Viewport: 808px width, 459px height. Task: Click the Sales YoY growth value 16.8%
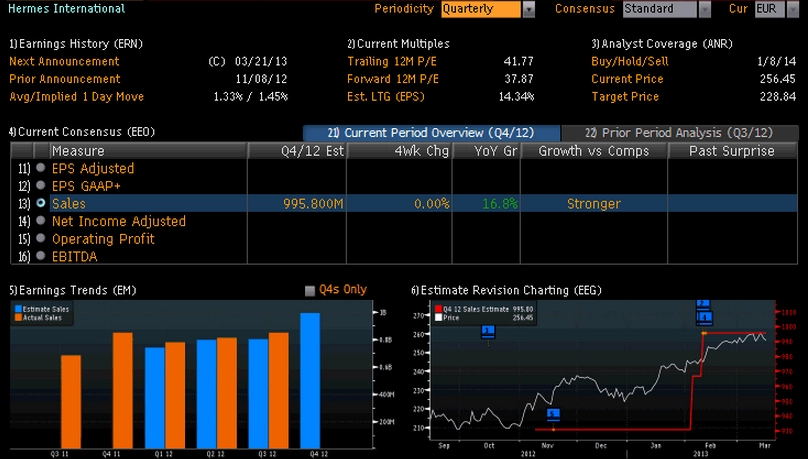click(x=500, y=203)
